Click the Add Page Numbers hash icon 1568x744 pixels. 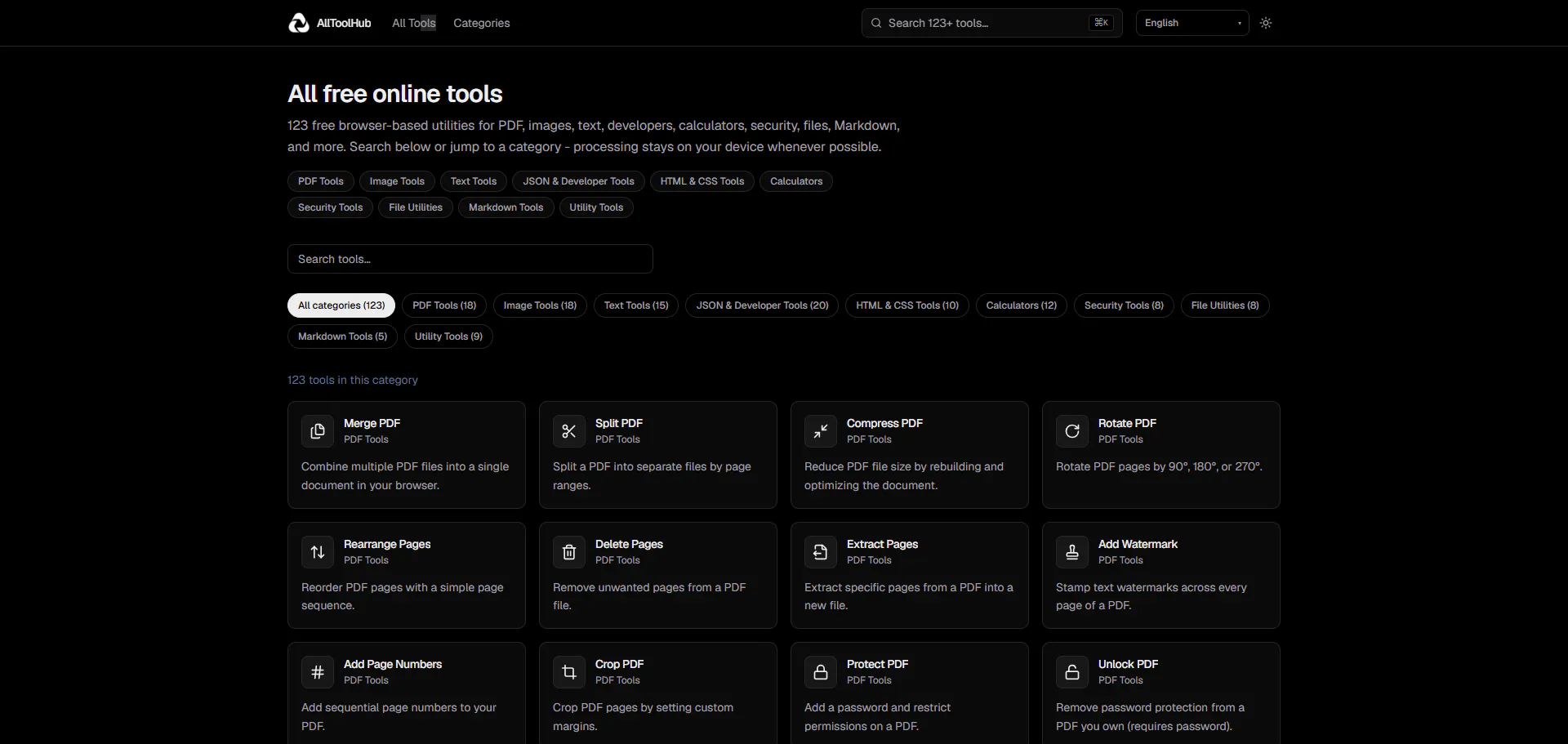point(318,672)
